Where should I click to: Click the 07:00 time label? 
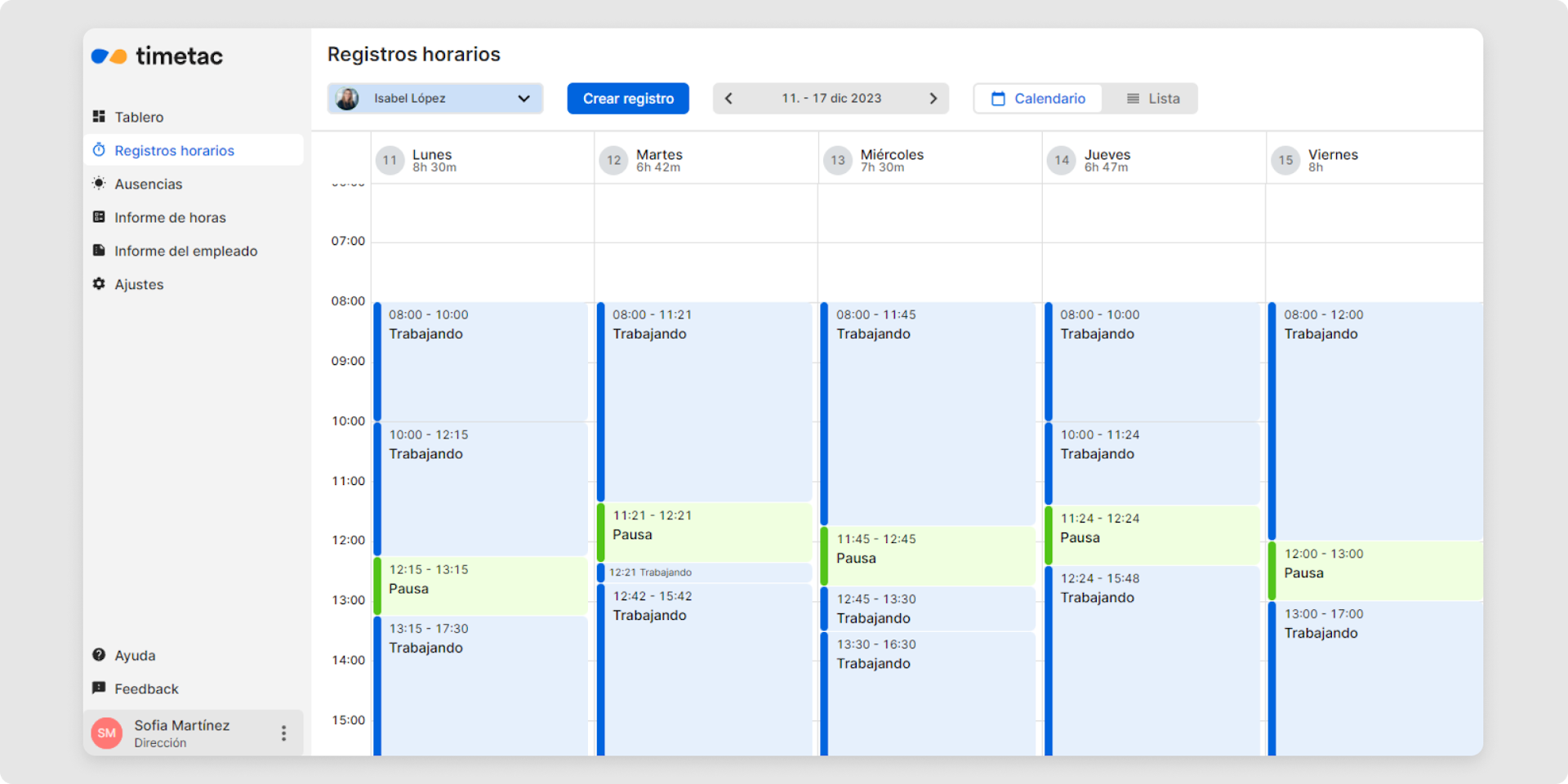pyautogui.click(x=348, y=241)
